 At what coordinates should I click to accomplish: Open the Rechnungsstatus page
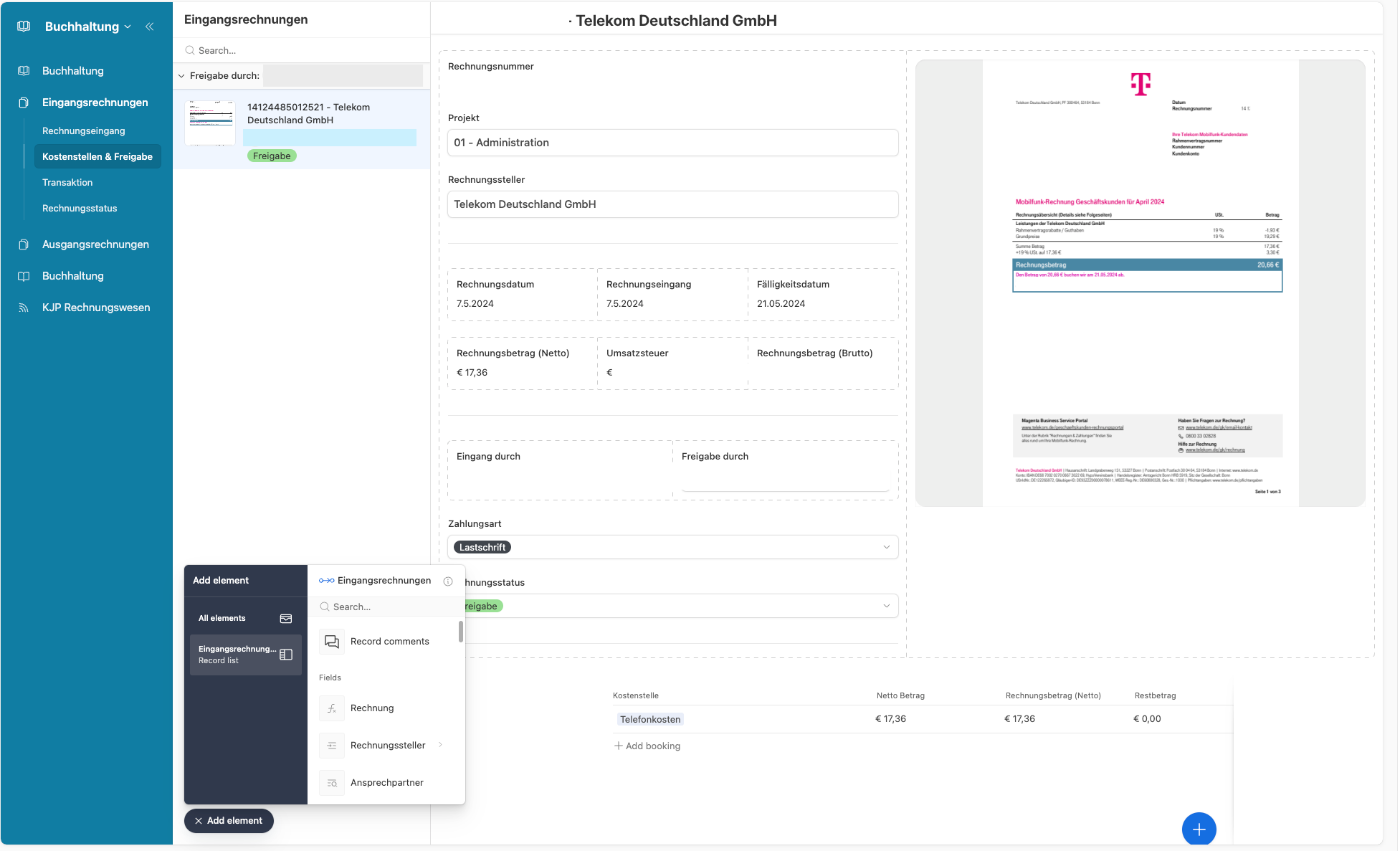click(x=80, y=208)
